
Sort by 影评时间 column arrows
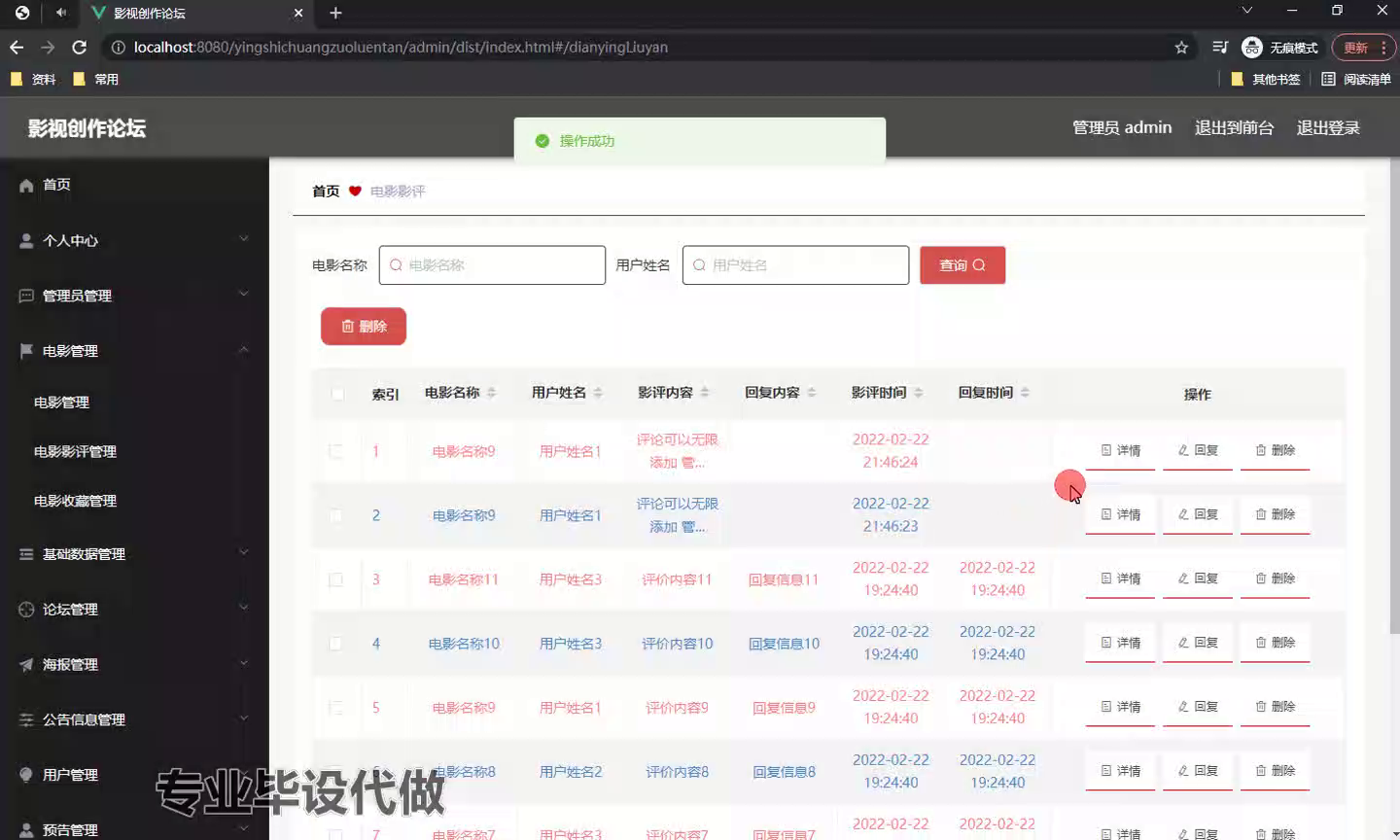pos(919,393)
